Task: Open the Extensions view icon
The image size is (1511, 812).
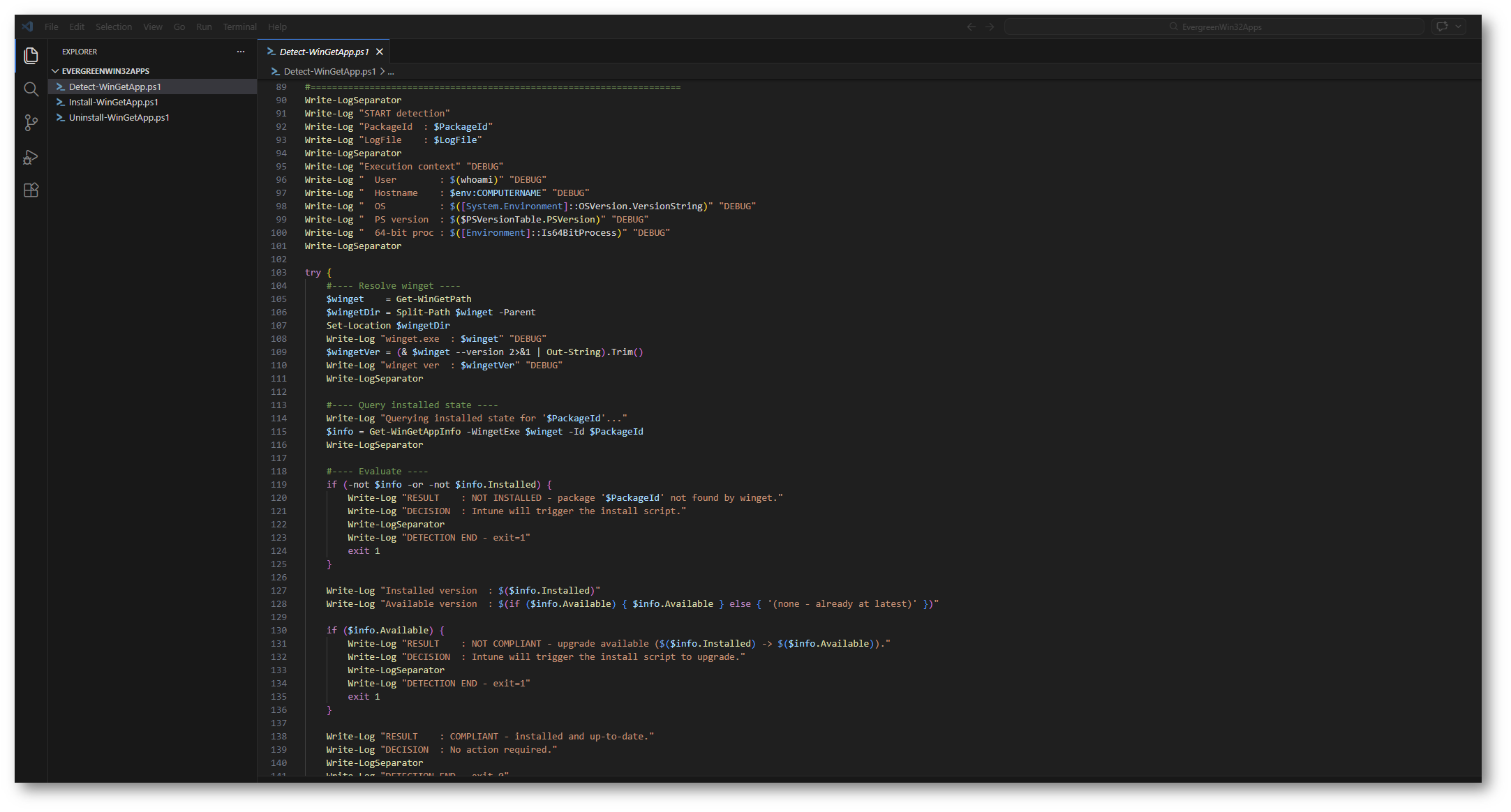Action: pyautogui.click(x=31, y=190)
